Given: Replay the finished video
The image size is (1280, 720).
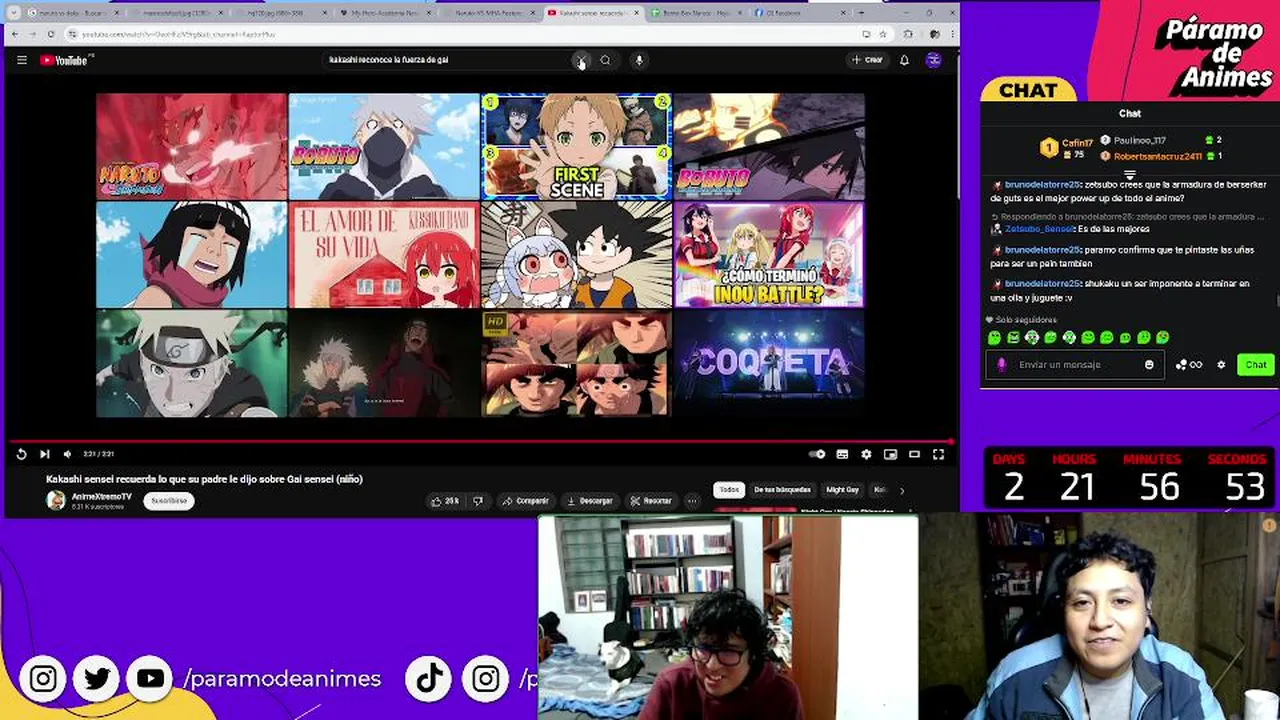Looking at the screenshot, I should click(x=21, y=454).
